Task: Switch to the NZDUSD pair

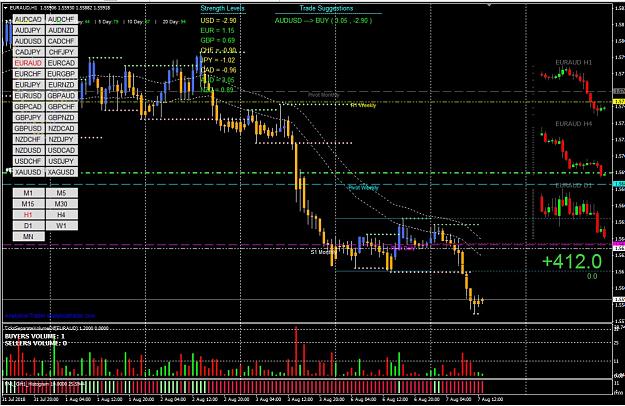Action: (28, 150)
